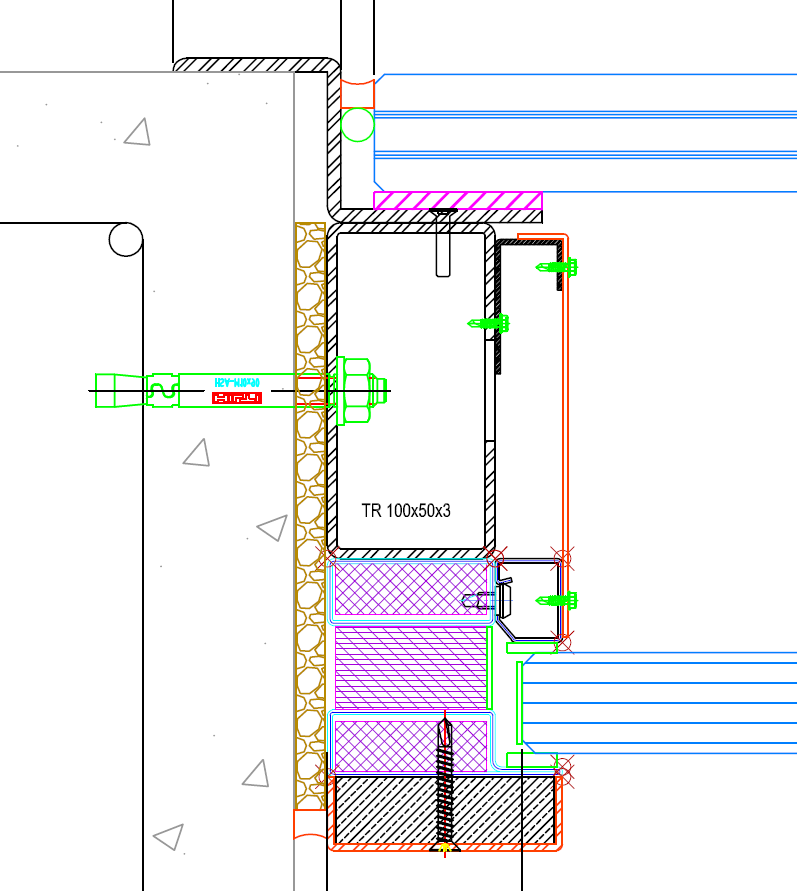Click the green rivet in lower clip profile
The height and width of the screenshot is (891, 797).
[558, 600]
